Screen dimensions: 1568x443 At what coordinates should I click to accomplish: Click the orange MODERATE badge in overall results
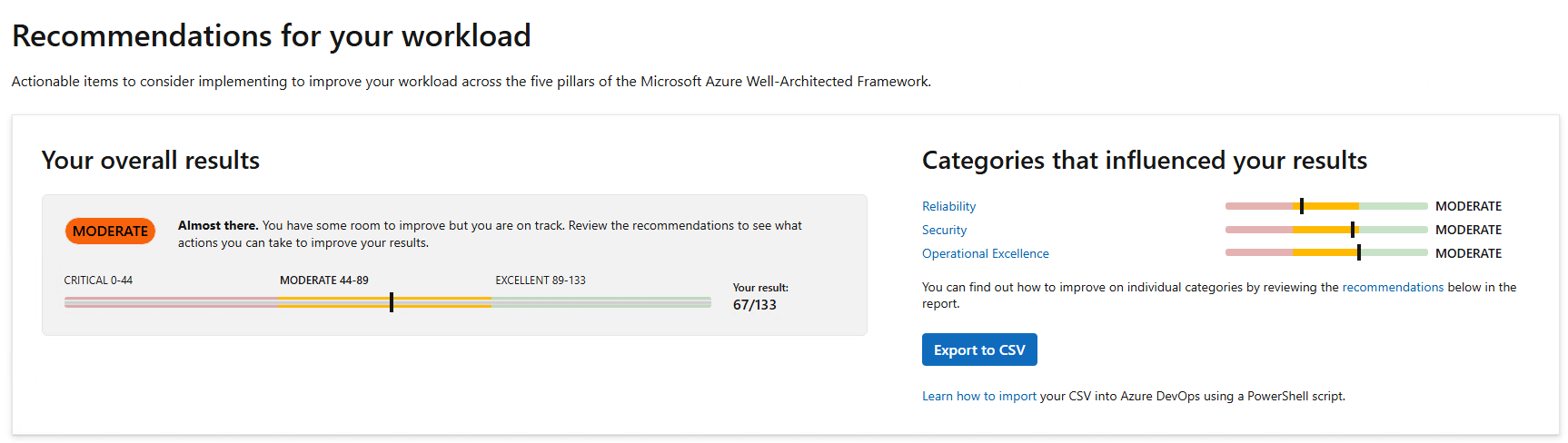[x=110, y=231]
